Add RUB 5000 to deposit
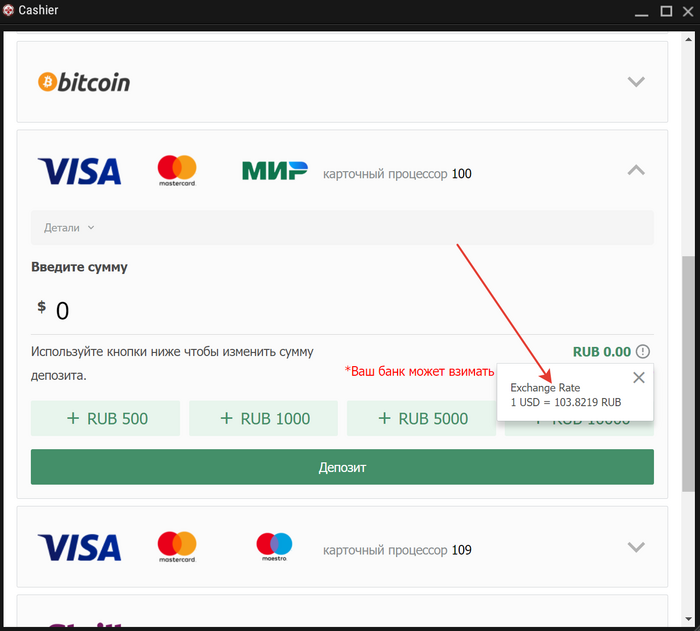Image resolution: width=700 pixels, height=631 pixels. pyautogui.click(x=421, y=418)
